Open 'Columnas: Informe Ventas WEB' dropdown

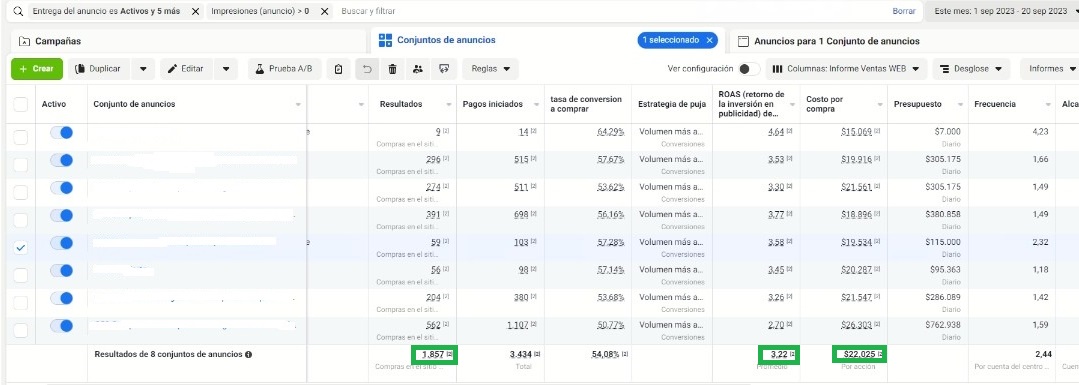pos(846,69)
